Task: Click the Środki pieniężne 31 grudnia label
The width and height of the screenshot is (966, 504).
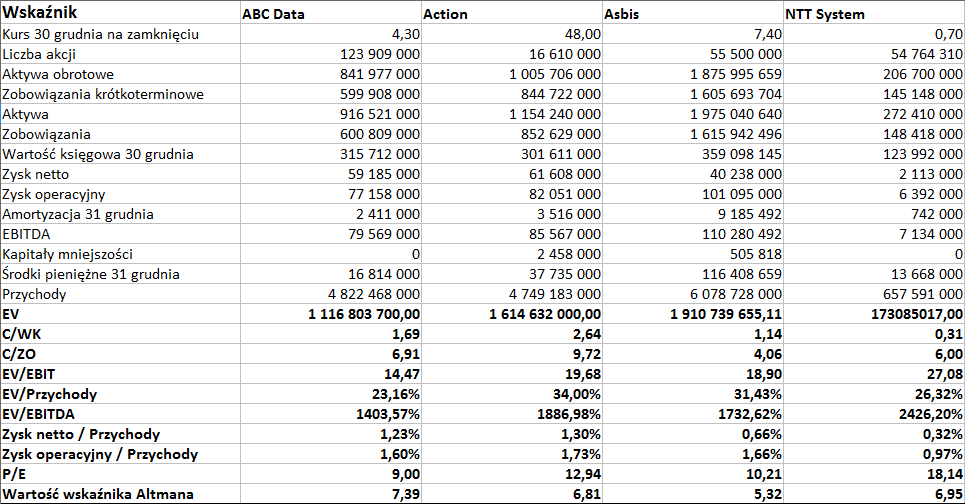Action: [91, 274]
